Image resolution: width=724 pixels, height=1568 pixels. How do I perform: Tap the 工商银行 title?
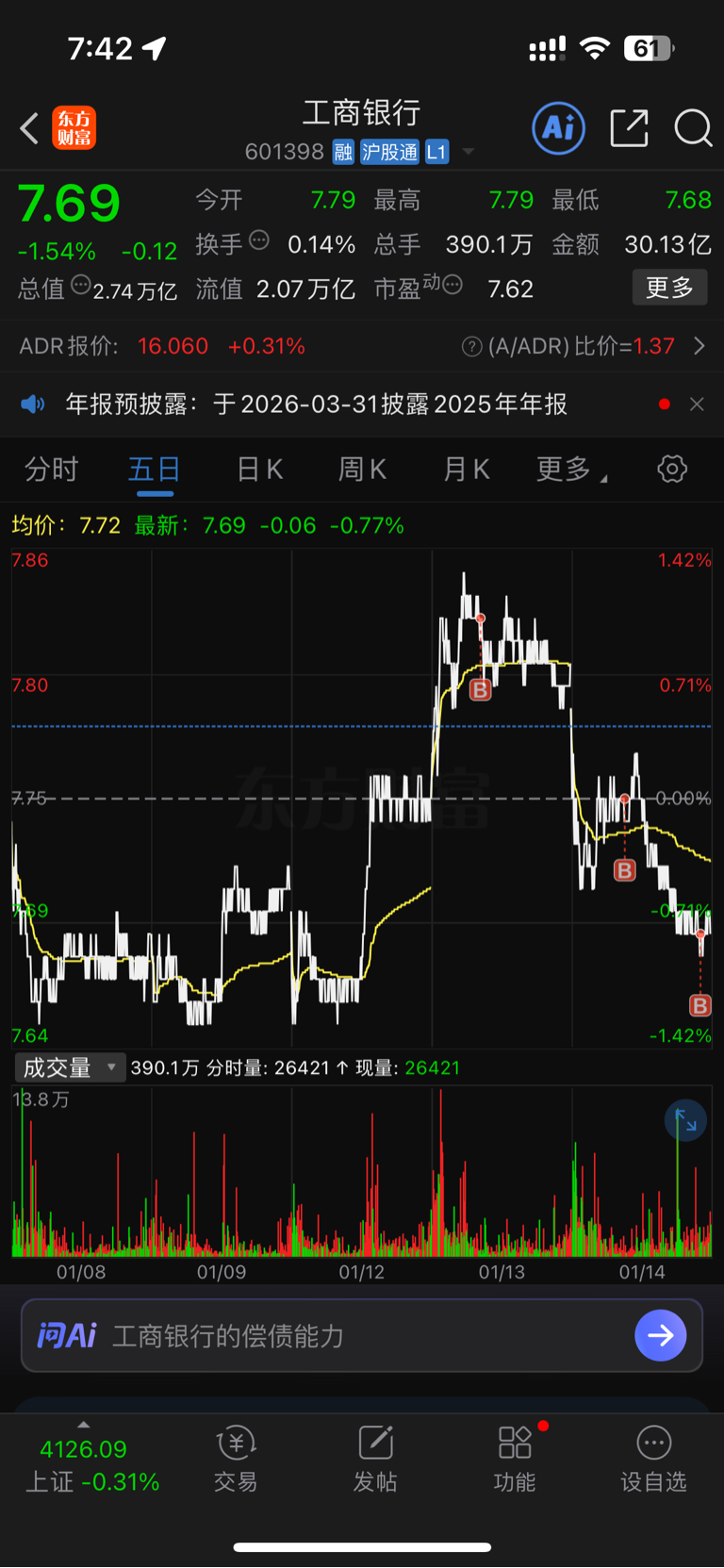[362, 113]
